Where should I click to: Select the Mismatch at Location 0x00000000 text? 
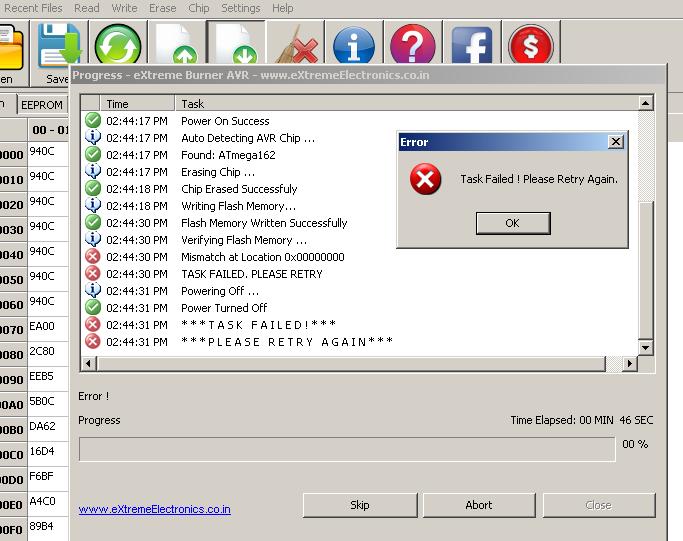click(263, 257)
